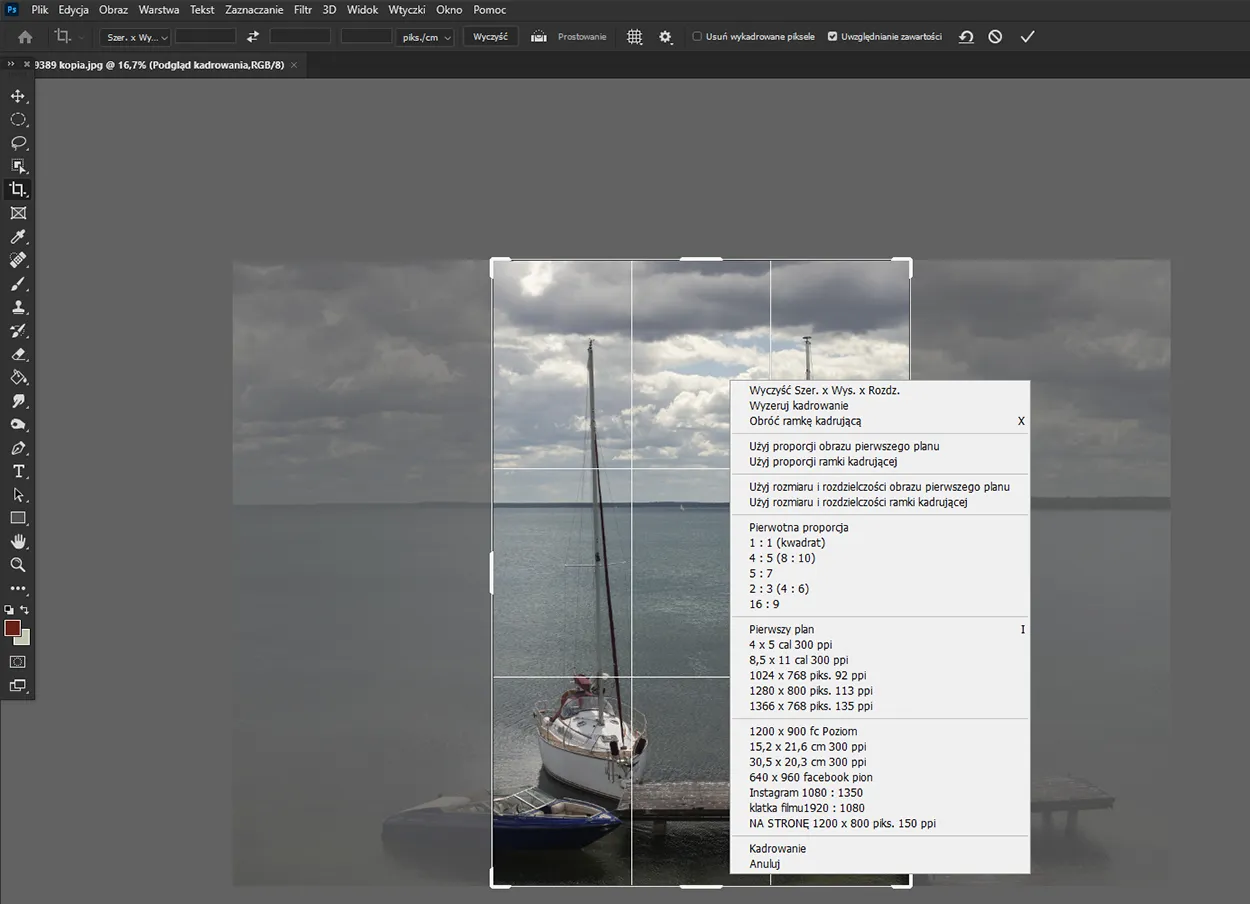Open crop settings gear dropdown
This screenshot has width=1250, height=904.
click(665, 37)
